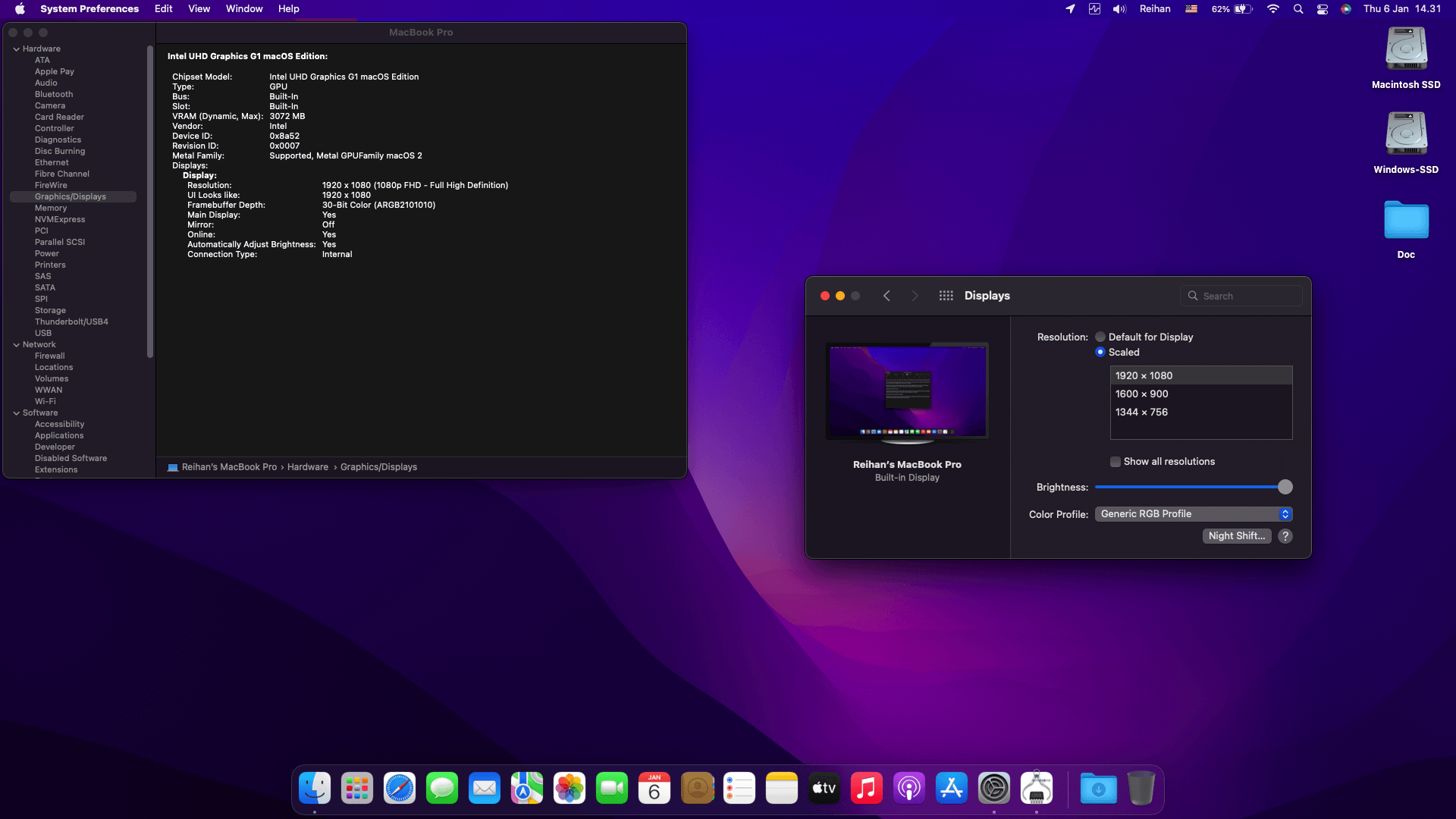Screen dimensions: 1456x819
Task: Open Apple TV app in Dock
Action: point(824,789)
